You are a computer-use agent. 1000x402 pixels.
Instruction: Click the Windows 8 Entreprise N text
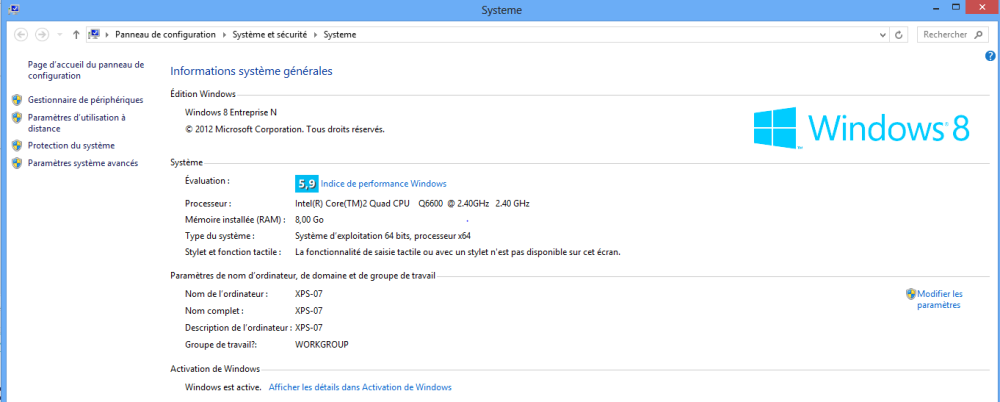tap(231, 112)
